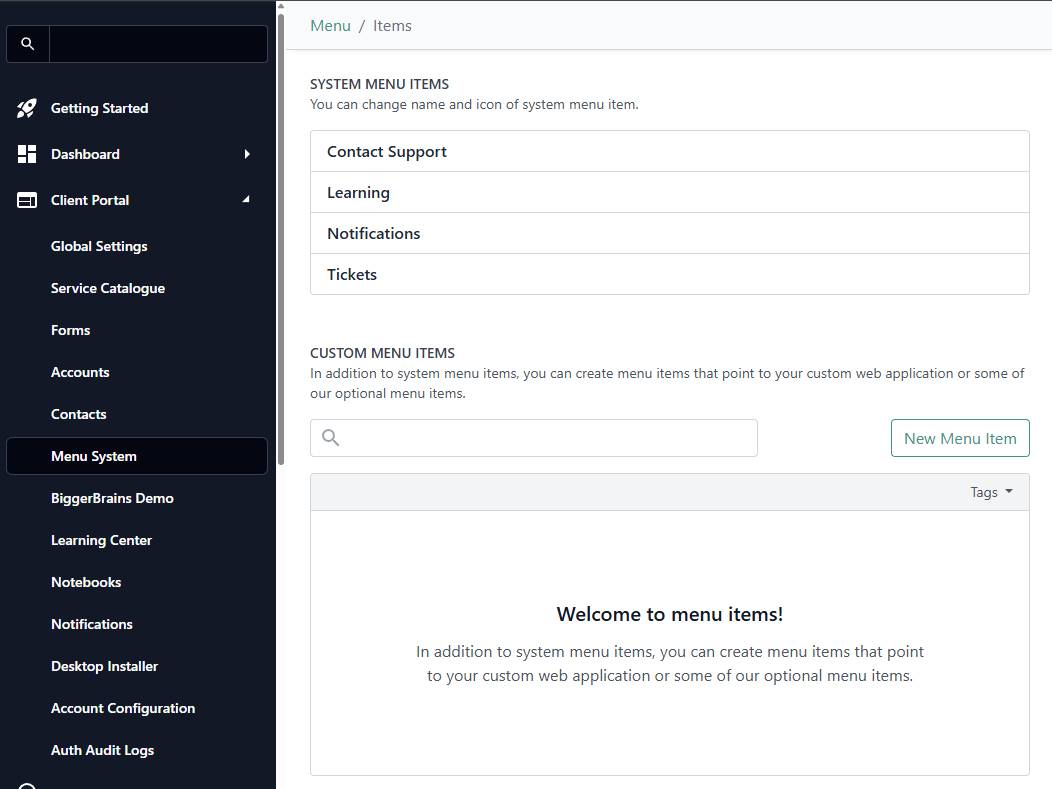Click the Client Portal window icon
Viewport: 1052px width, 789px height.
(x=27, y=200)
